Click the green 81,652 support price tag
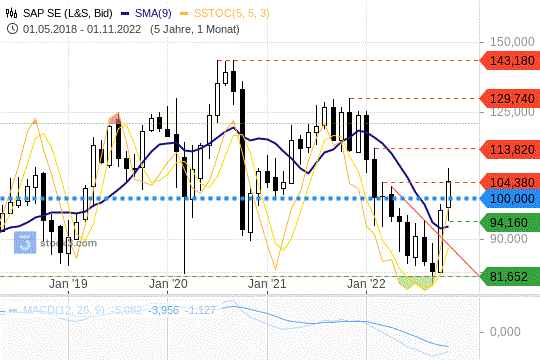Screen dimensions: 540x360 (x=510, y=276)
